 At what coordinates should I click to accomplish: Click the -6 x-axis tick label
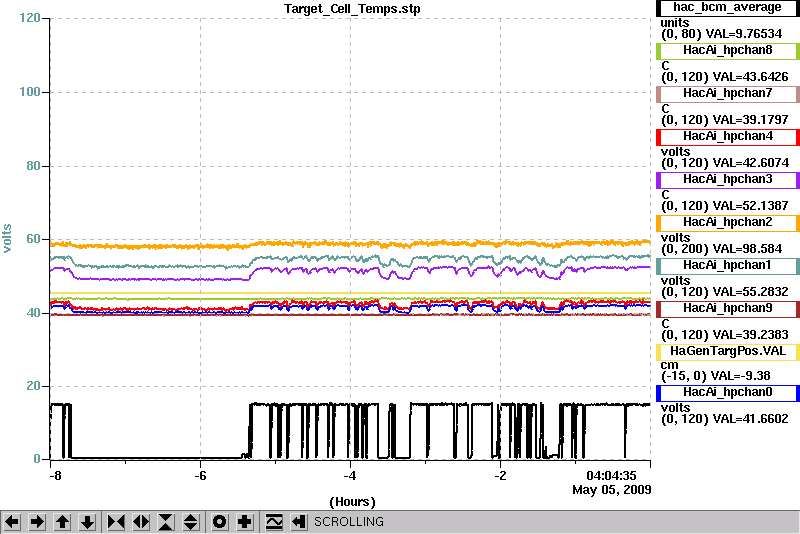click(200, 476)
